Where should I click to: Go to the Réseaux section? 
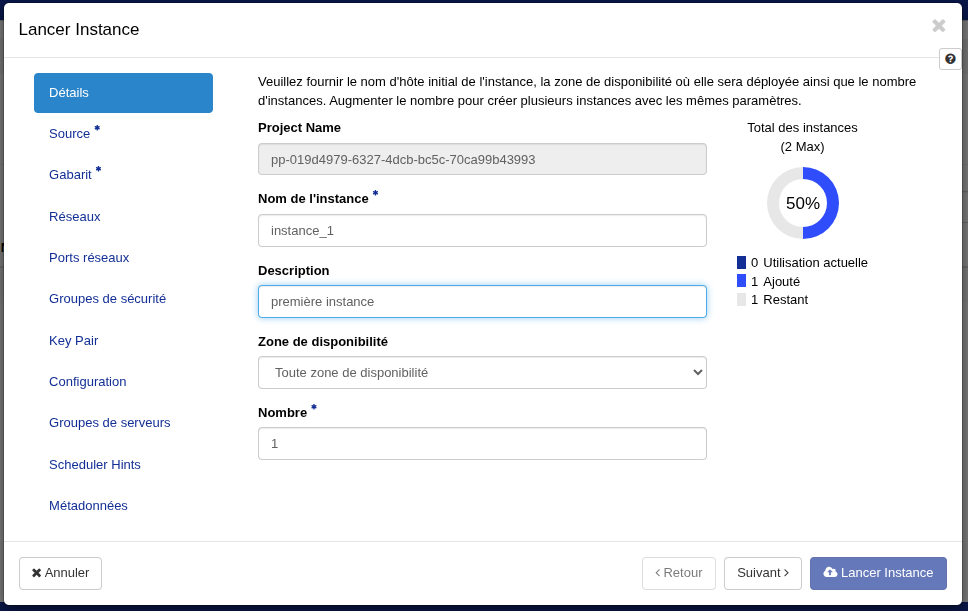(x=75, y=216)
